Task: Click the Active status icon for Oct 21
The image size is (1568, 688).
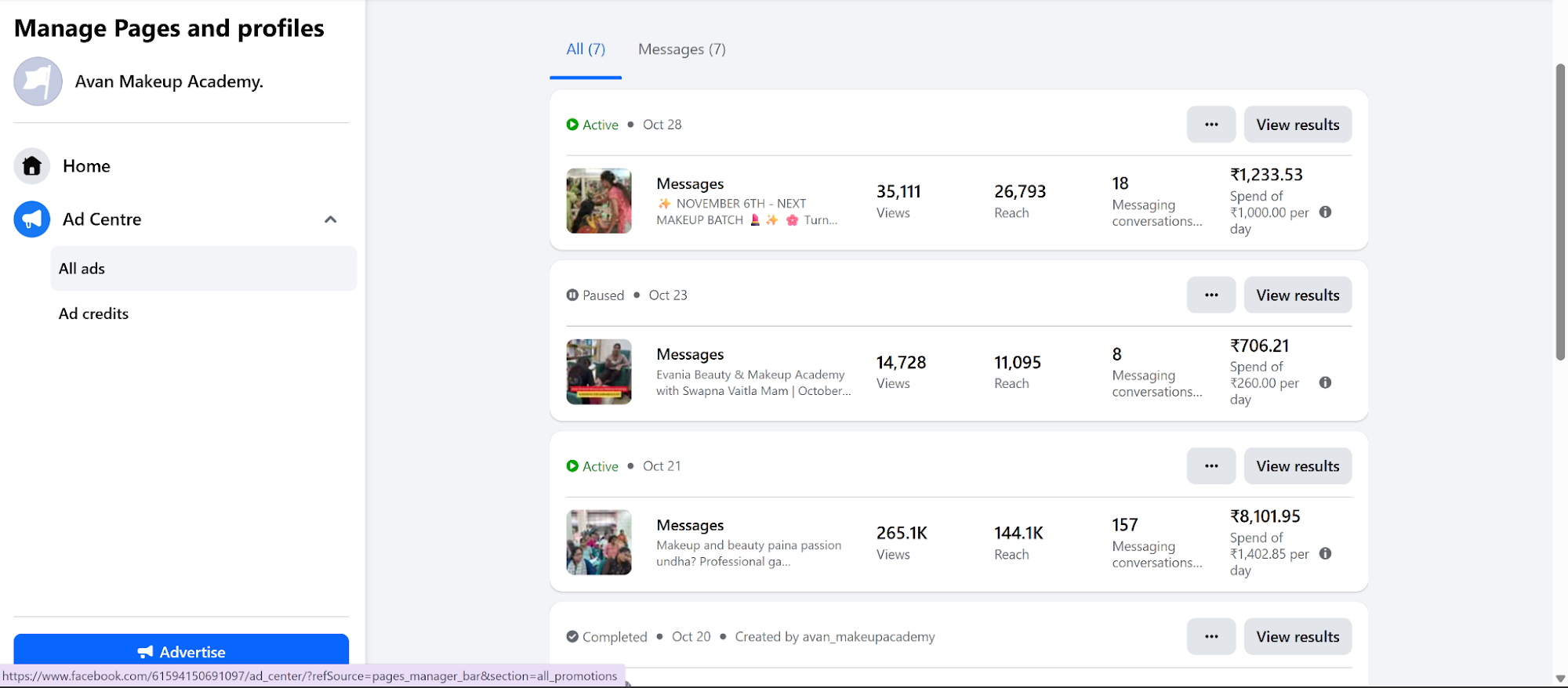Action: point(572,466)
